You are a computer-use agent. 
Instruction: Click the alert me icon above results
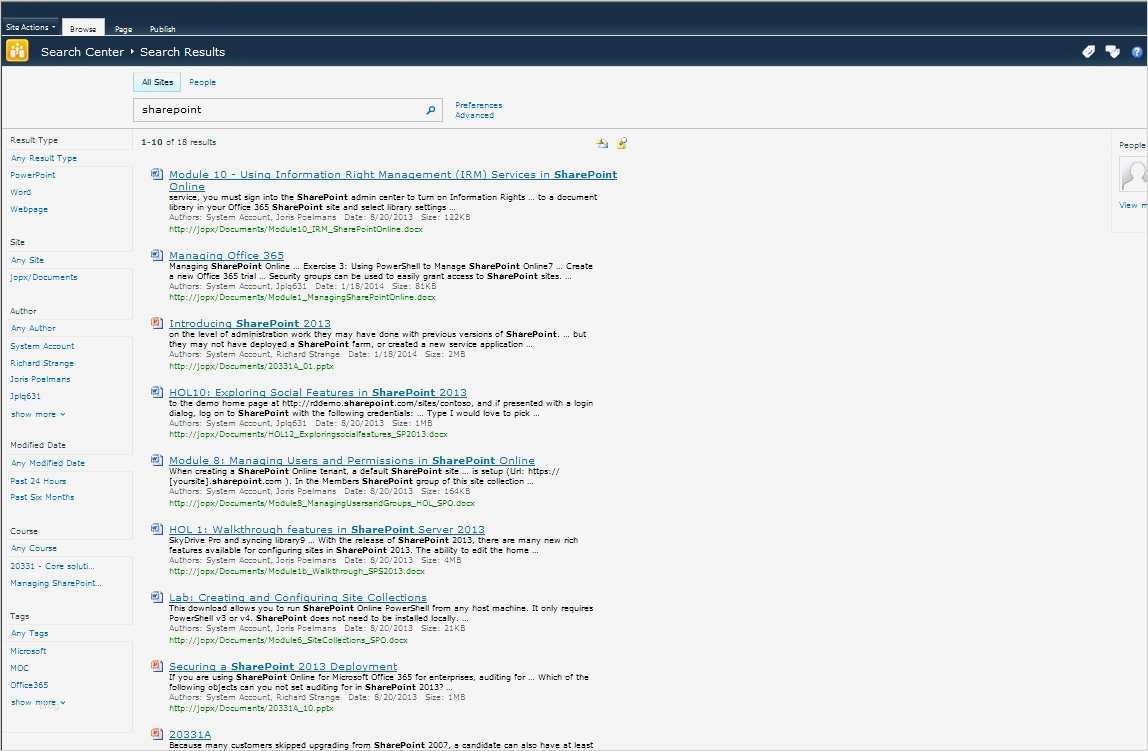coord(602,143)
